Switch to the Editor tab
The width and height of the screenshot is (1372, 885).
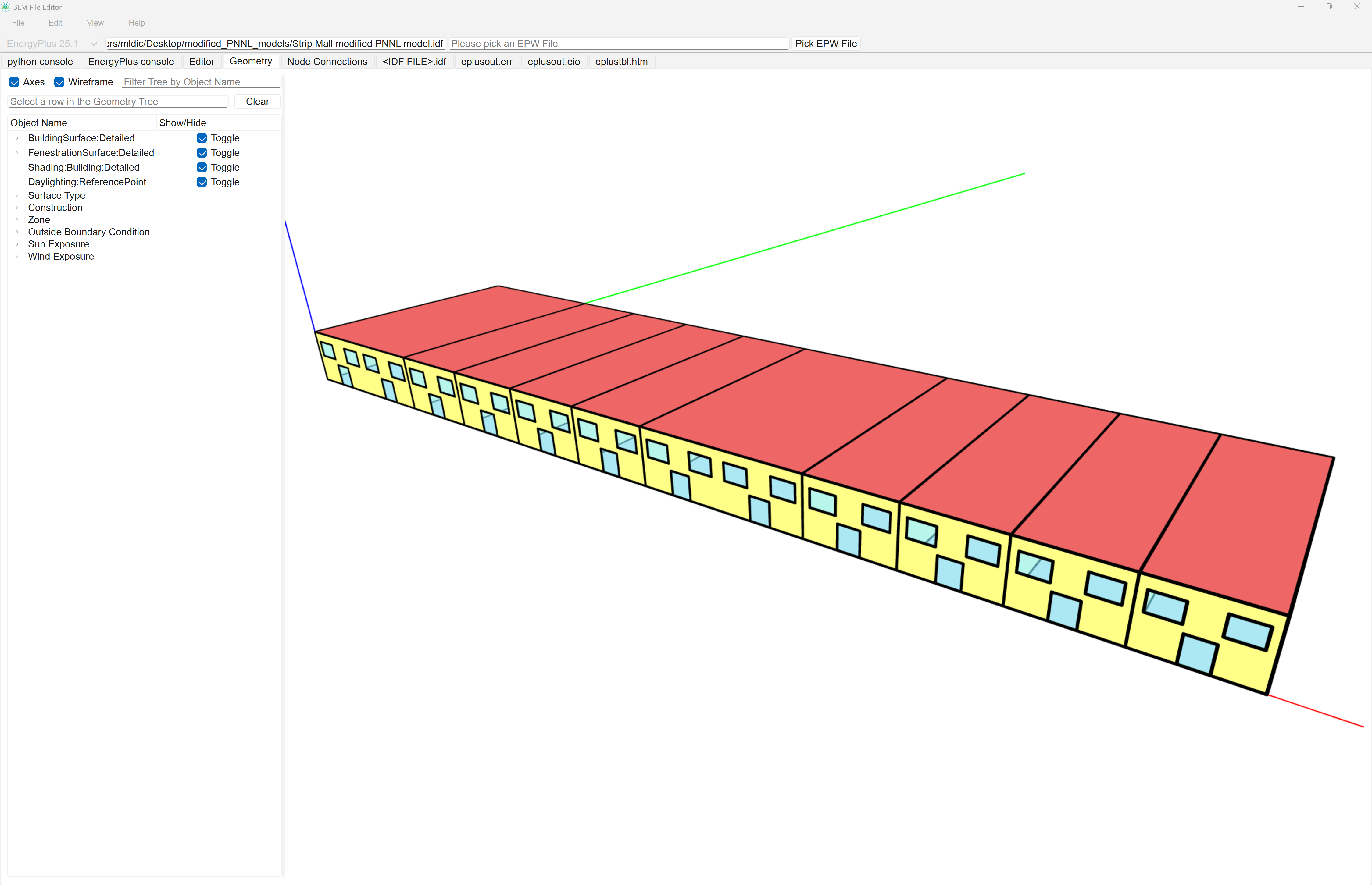pos(202,62)
